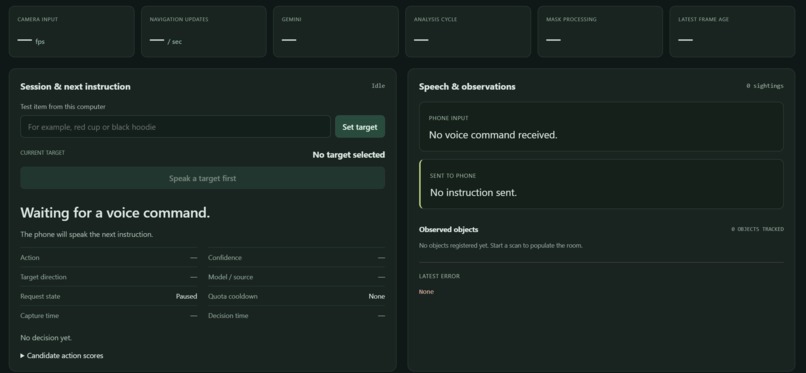Click the Target direction row label

43,277
